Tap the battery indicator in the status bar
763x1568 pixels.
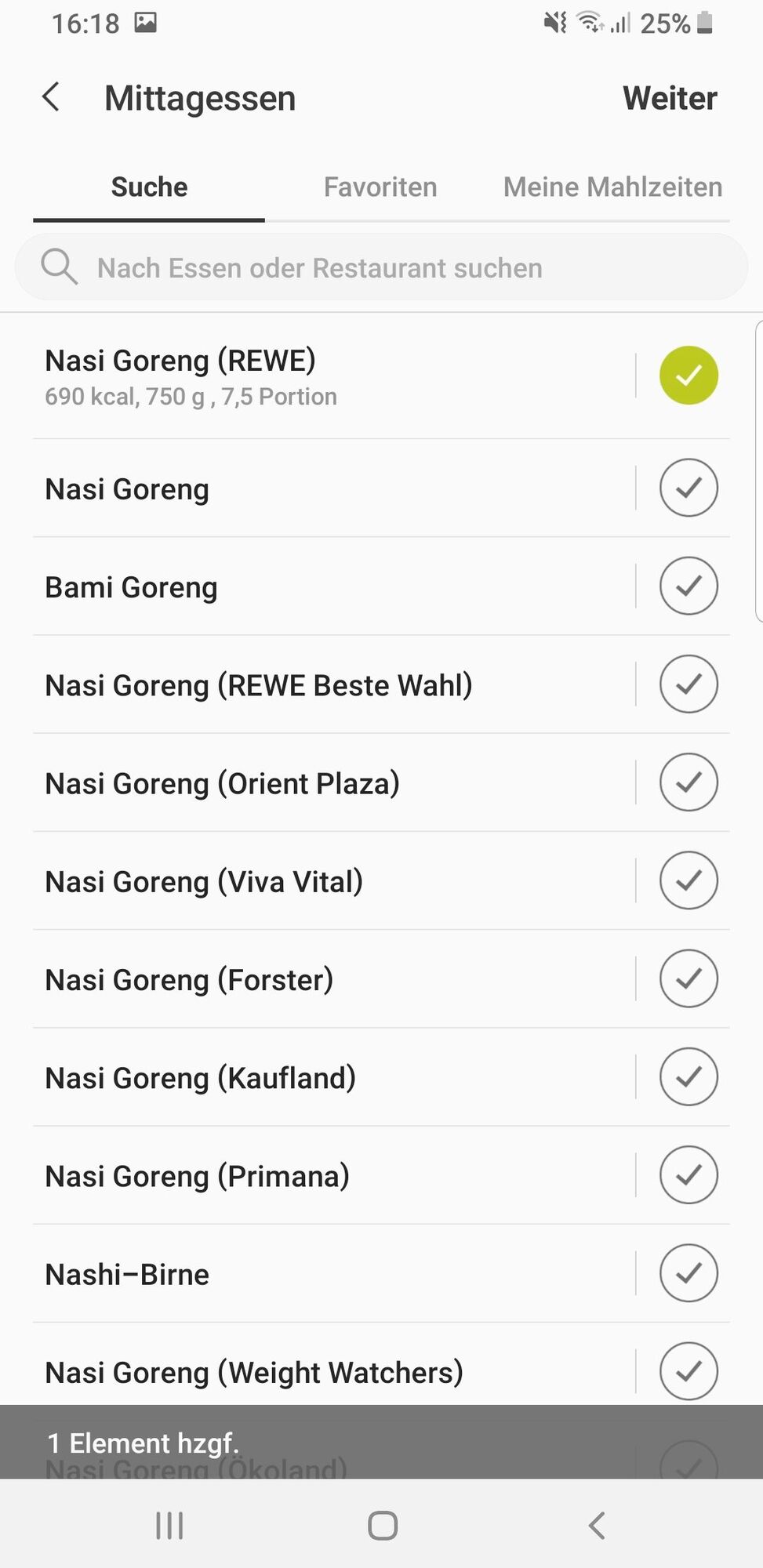click(705, 23)
